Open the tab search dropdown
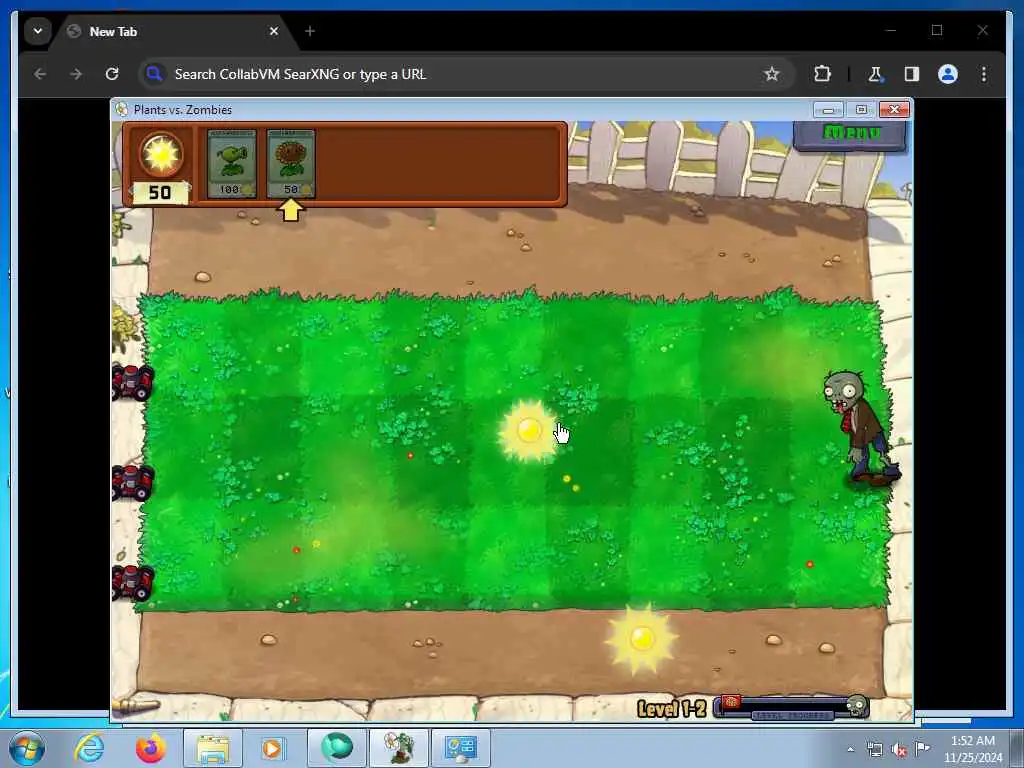This screenshot has height=768, width=1024. 38,31
